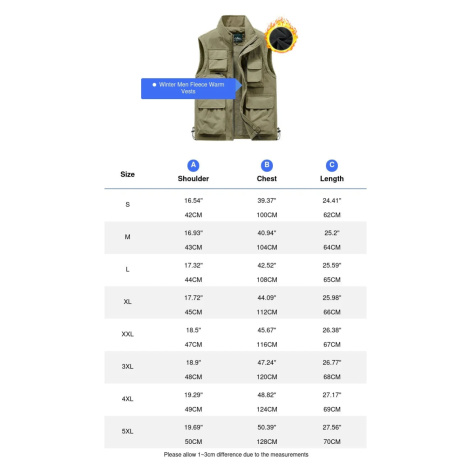Viewport: 470px width, 470px height.
Task: Click the 5XL size row label
Action: 127,431
